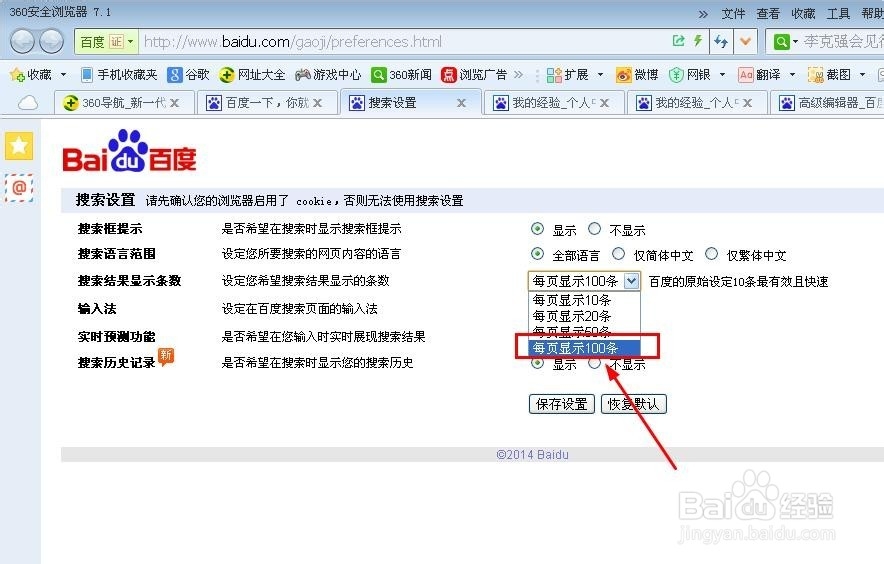Viewport: 884px width, 564px height.
Task: Close the 搜索设置 tab
Action: [461, 103]
